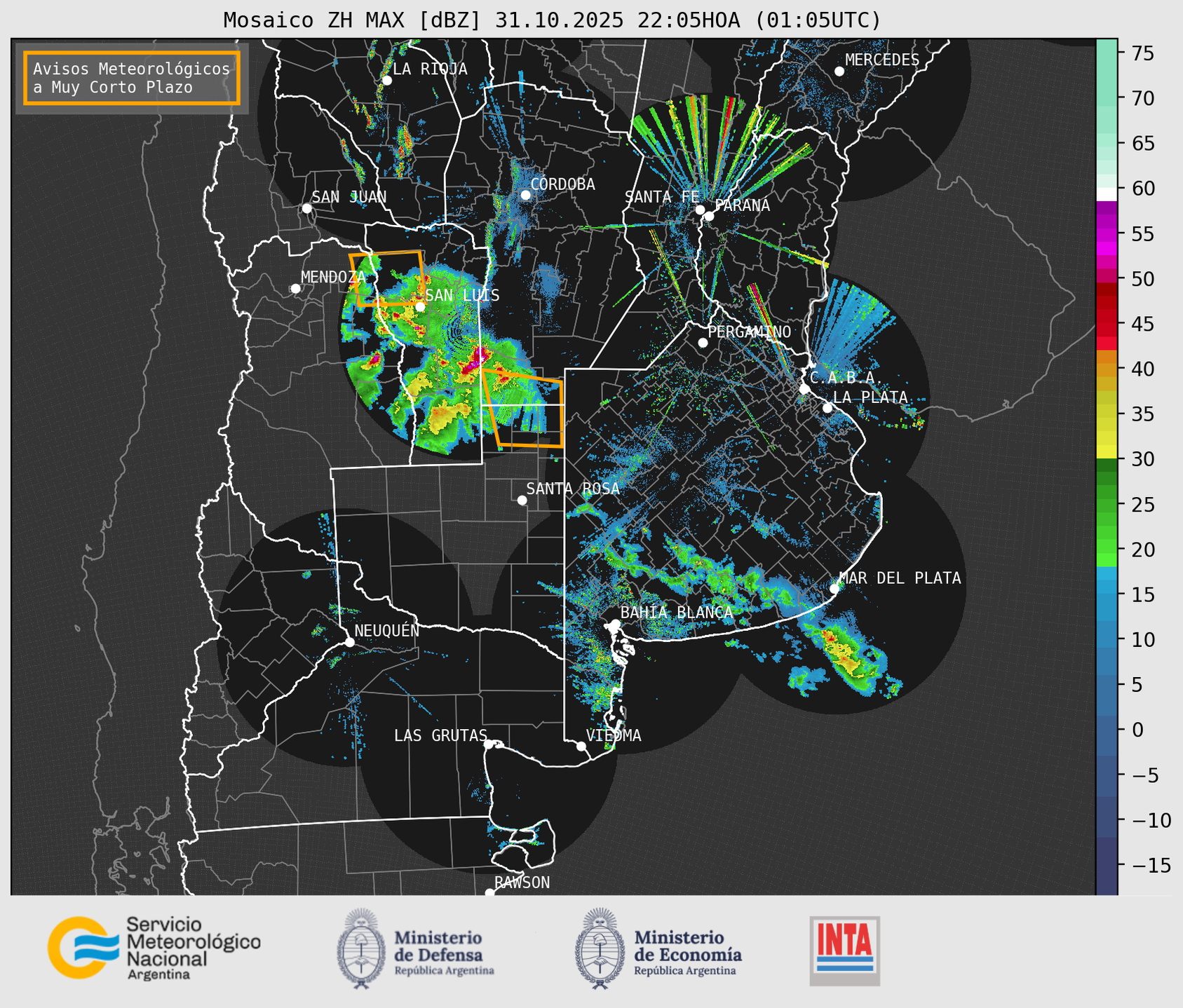The height and width of the screenshot is (1008, 1183).
Task: Click the C.A.B.A. city label
Action: [x=846, y=378]
